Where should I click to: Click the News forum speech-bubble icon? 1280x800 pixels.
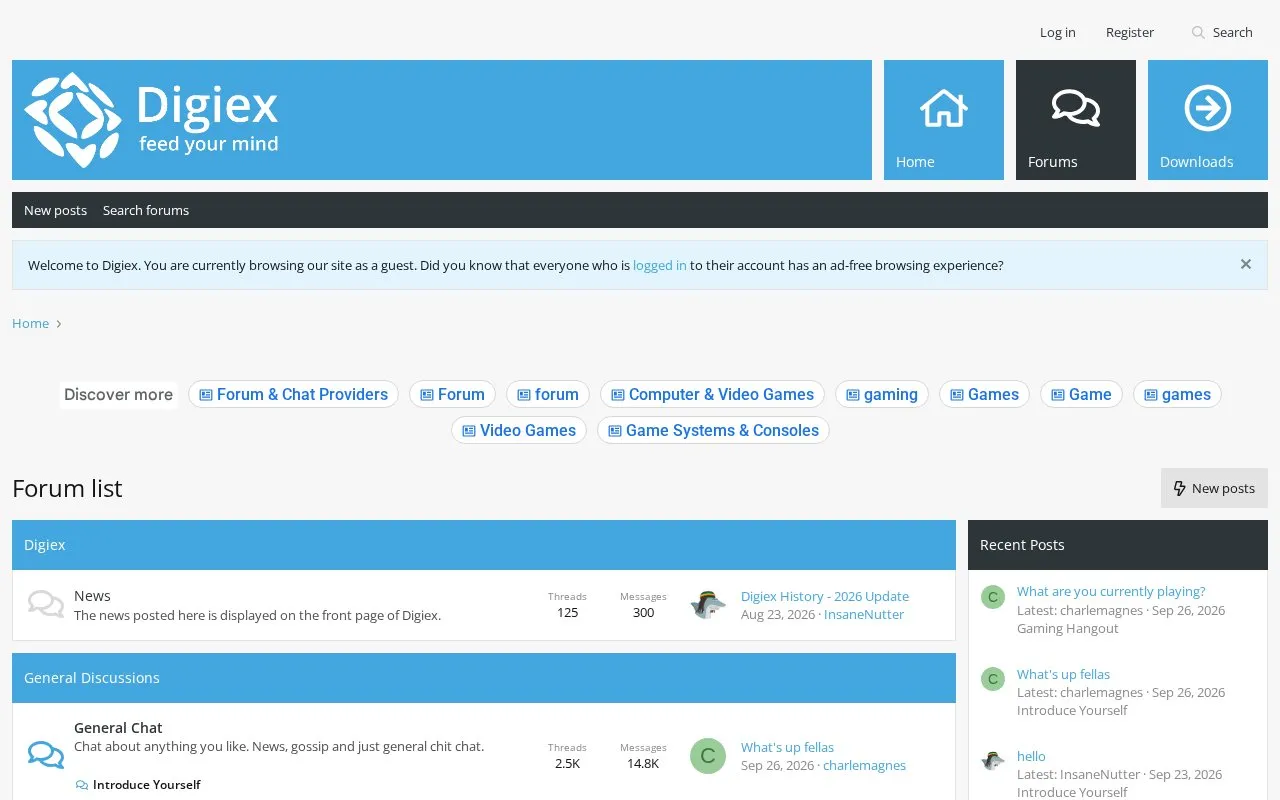(45, 604)
